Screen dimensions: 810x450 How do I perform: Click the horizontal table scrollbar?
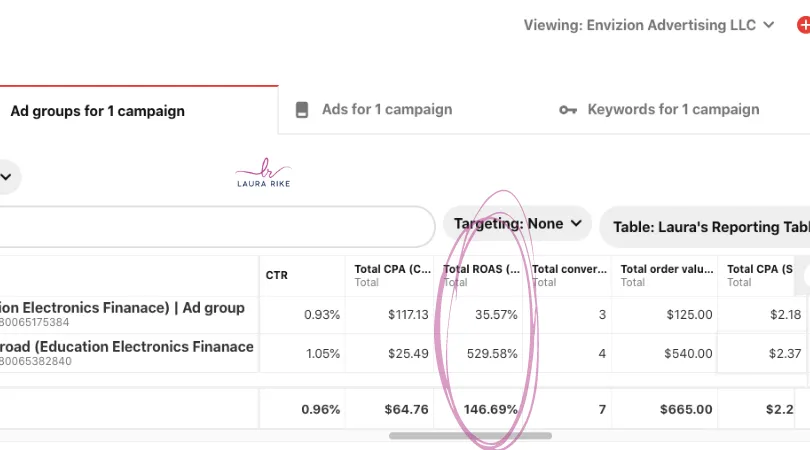pyautogui.click(x=470, y=436)
